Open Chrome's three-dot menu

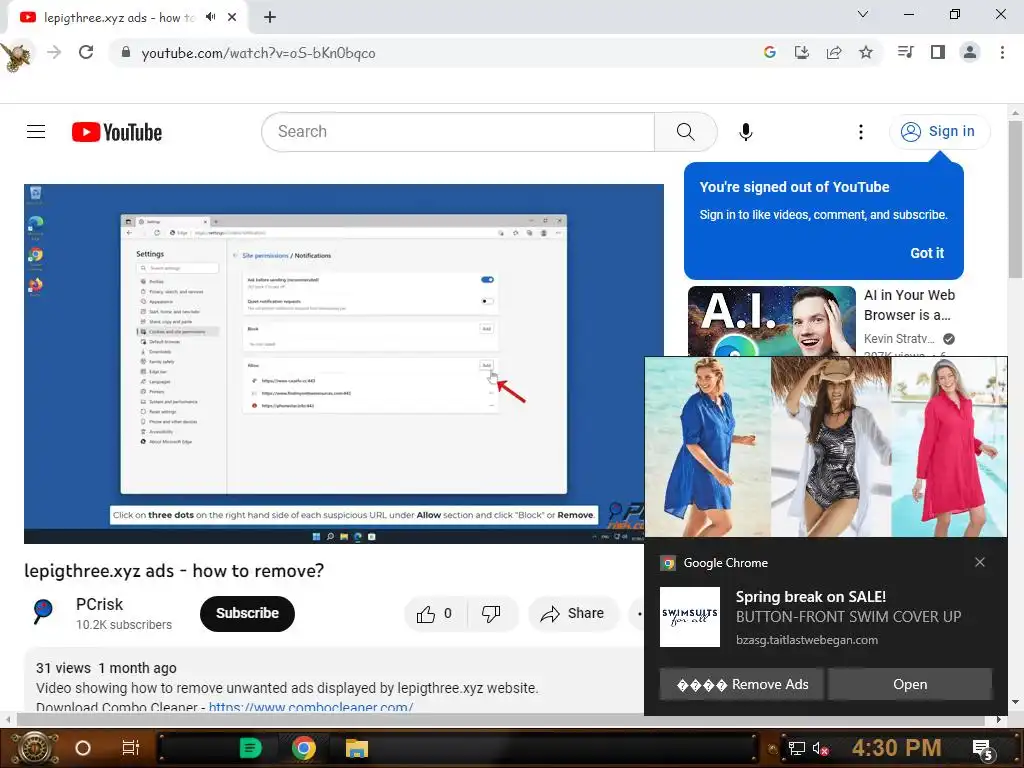click(1002, 52)
